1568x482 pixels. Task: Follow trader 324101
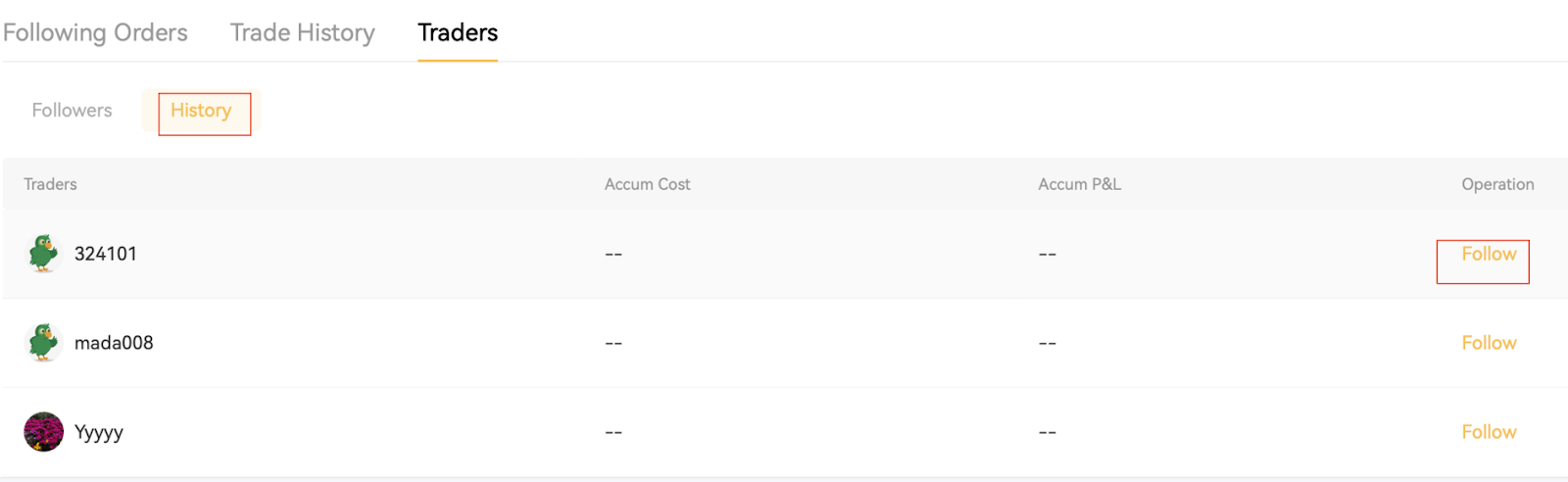click(x=1489, y=255)
